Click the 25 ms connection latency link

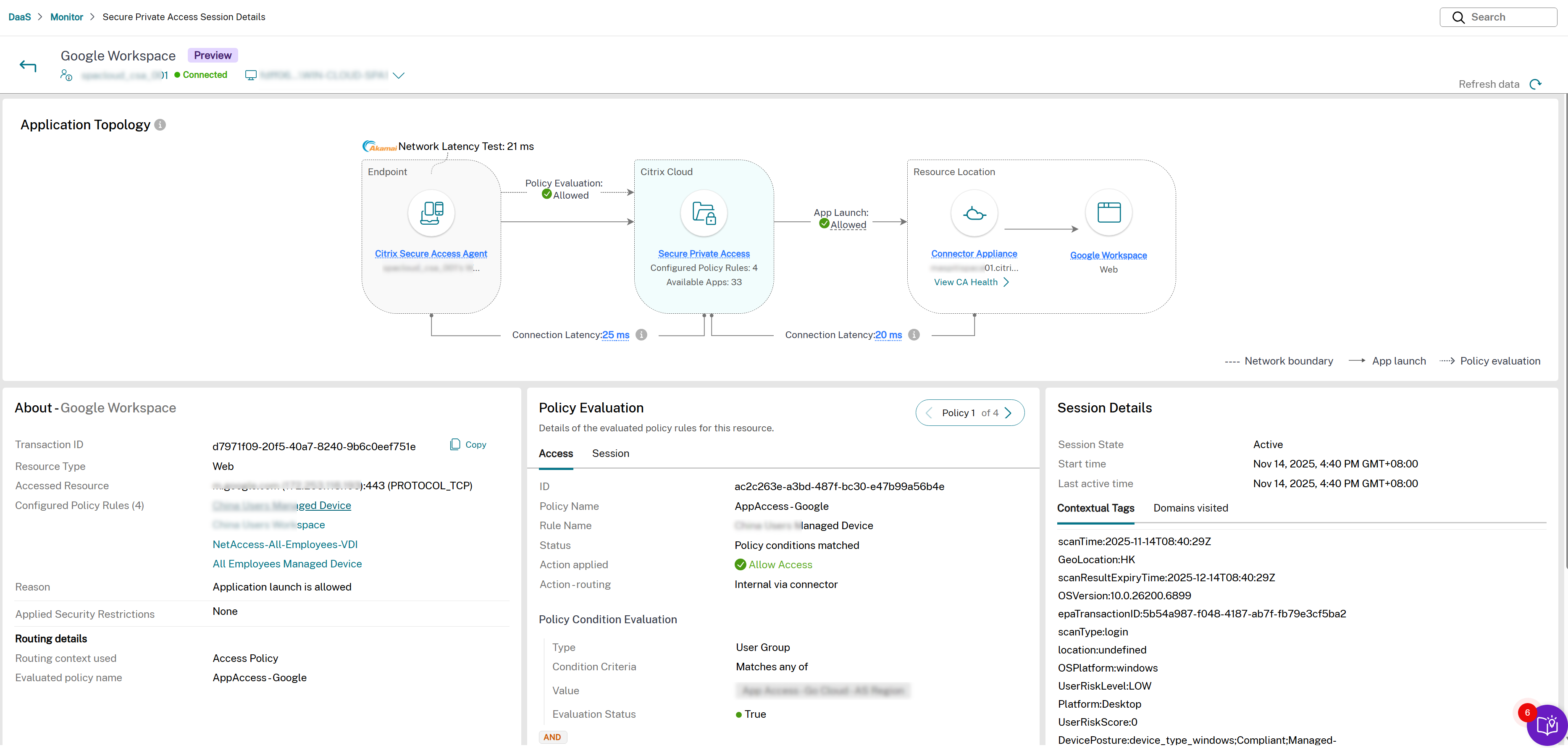(615, 335)
